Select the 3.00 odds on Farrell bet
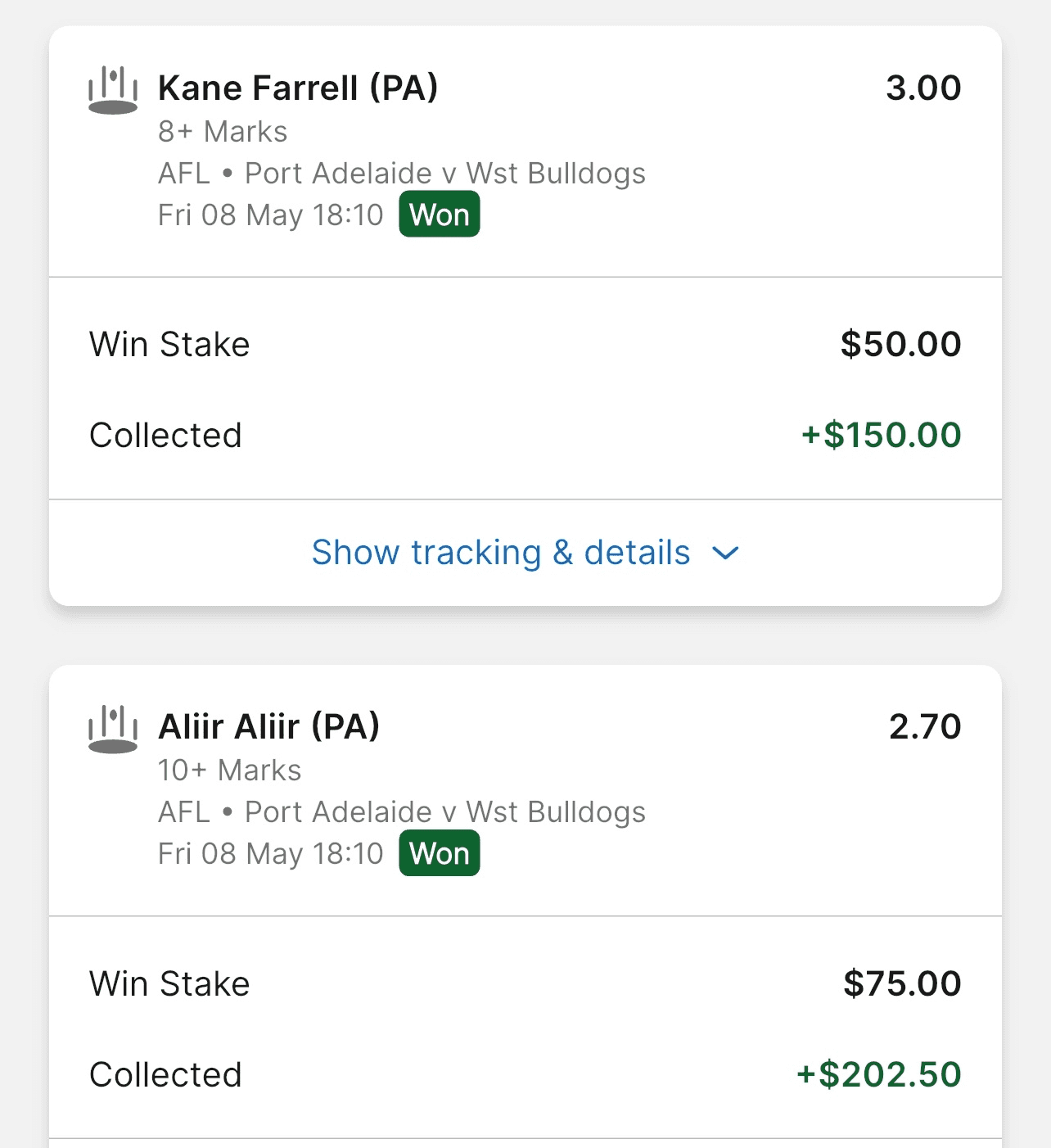Image resolution: width=1051 pixels, height=1148 pixels. click(x=923, y=88)
